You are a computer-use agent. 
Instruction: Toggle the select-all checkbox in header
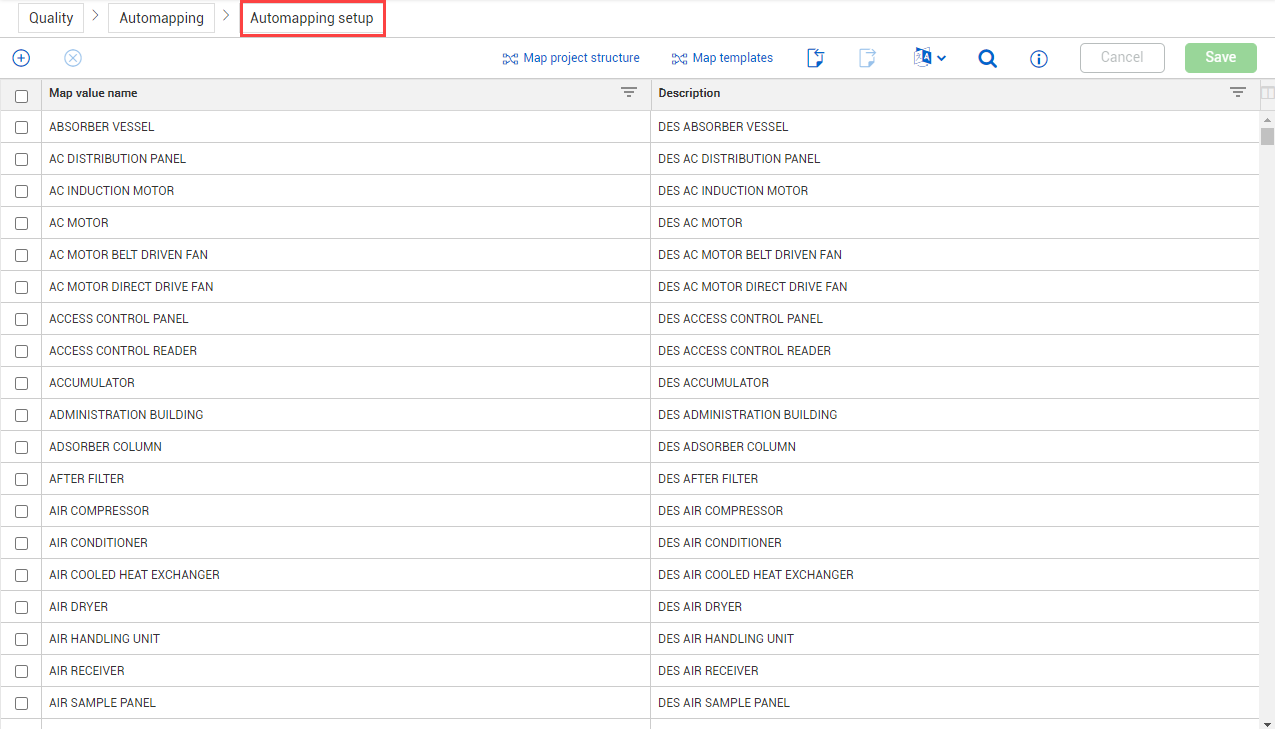coord(21,96)
